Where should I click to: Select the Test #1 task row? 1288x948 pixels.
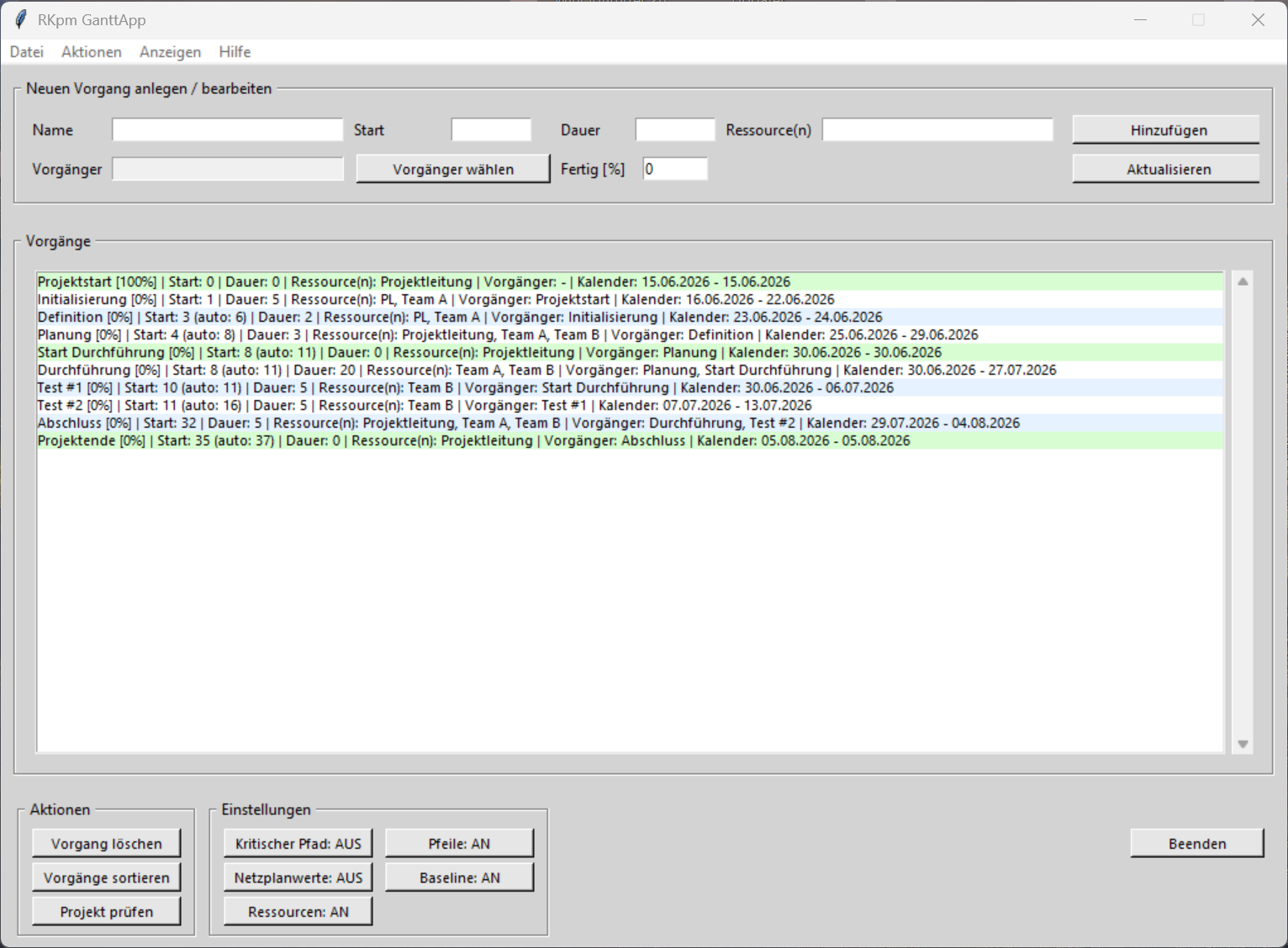[630, 387]
